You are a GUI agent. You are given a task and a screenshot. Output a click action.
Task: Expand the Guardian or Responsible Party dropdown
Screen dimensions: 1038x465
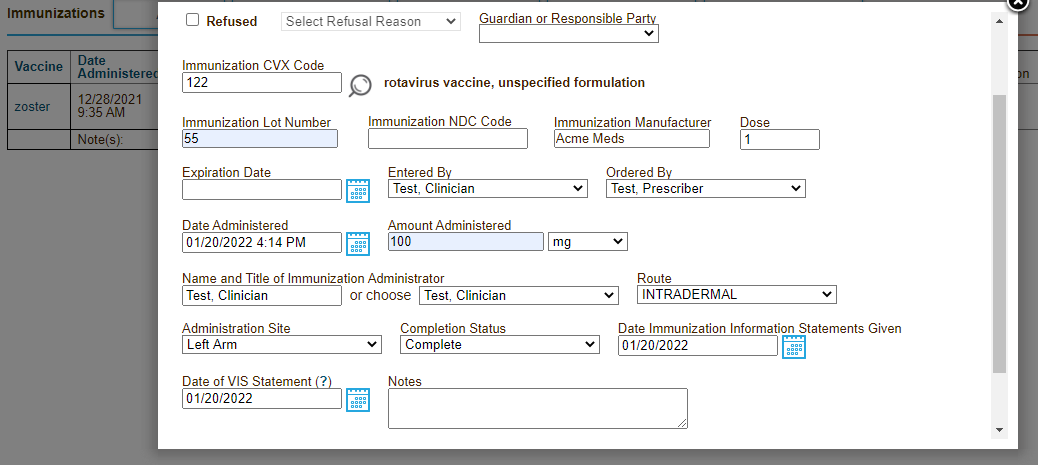pos(568,34)
